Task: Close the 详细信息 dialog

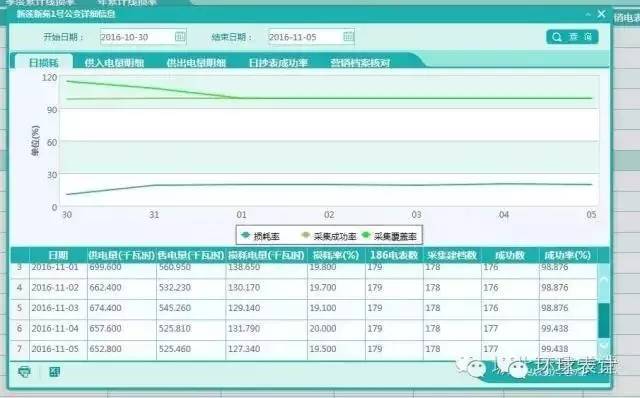Action: tap(601, 14)
